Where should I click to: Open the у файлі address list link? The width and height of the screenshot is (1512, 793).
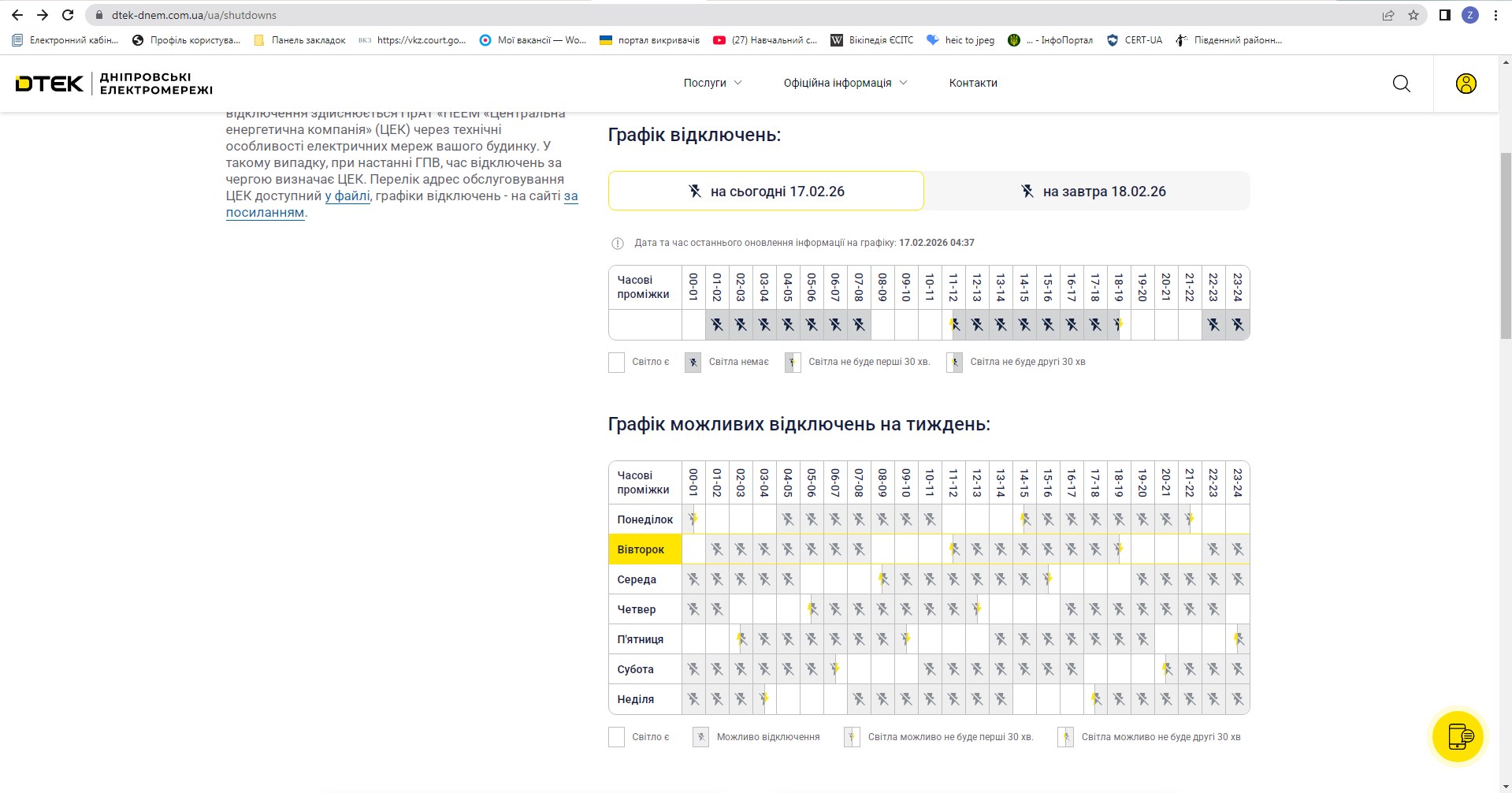[x=347, y=196]
